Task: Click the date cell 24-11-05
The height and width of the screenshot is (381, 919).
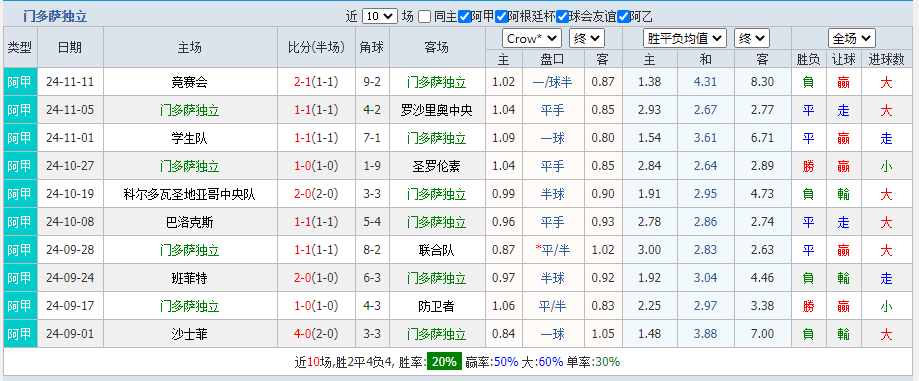Action: [x=70, y=110]
